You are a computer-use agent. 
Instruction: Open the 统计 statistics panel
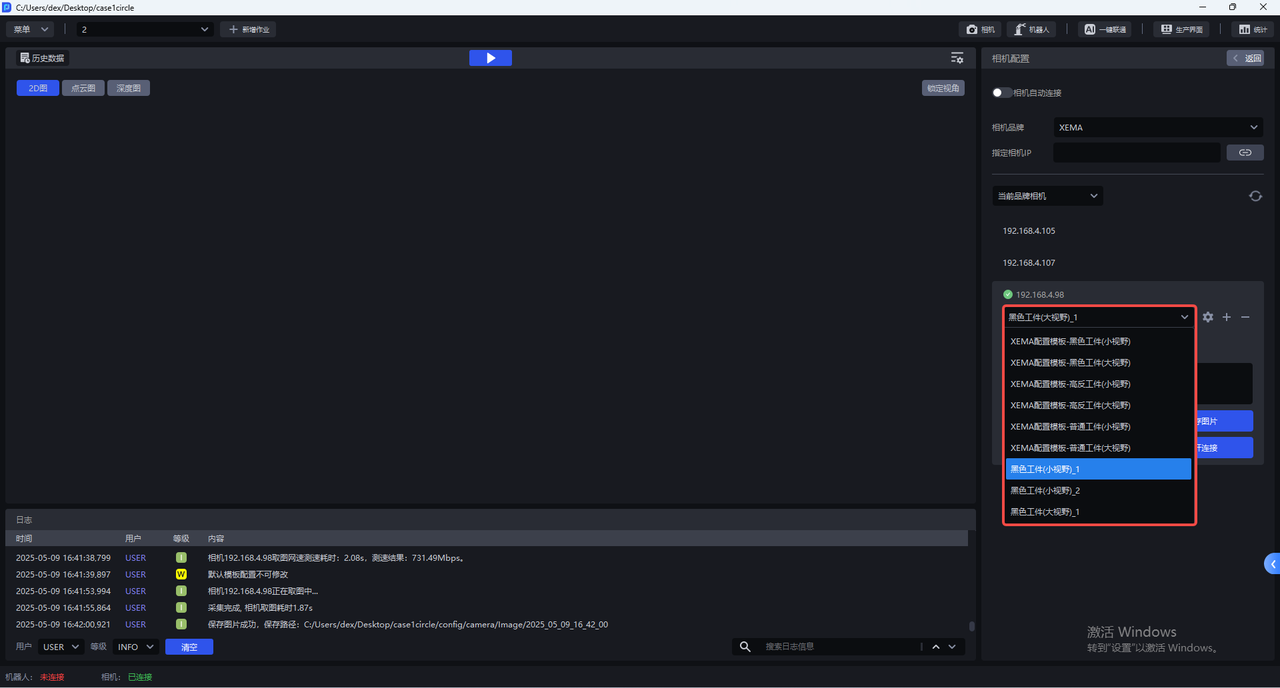[x=1250, y=30]
